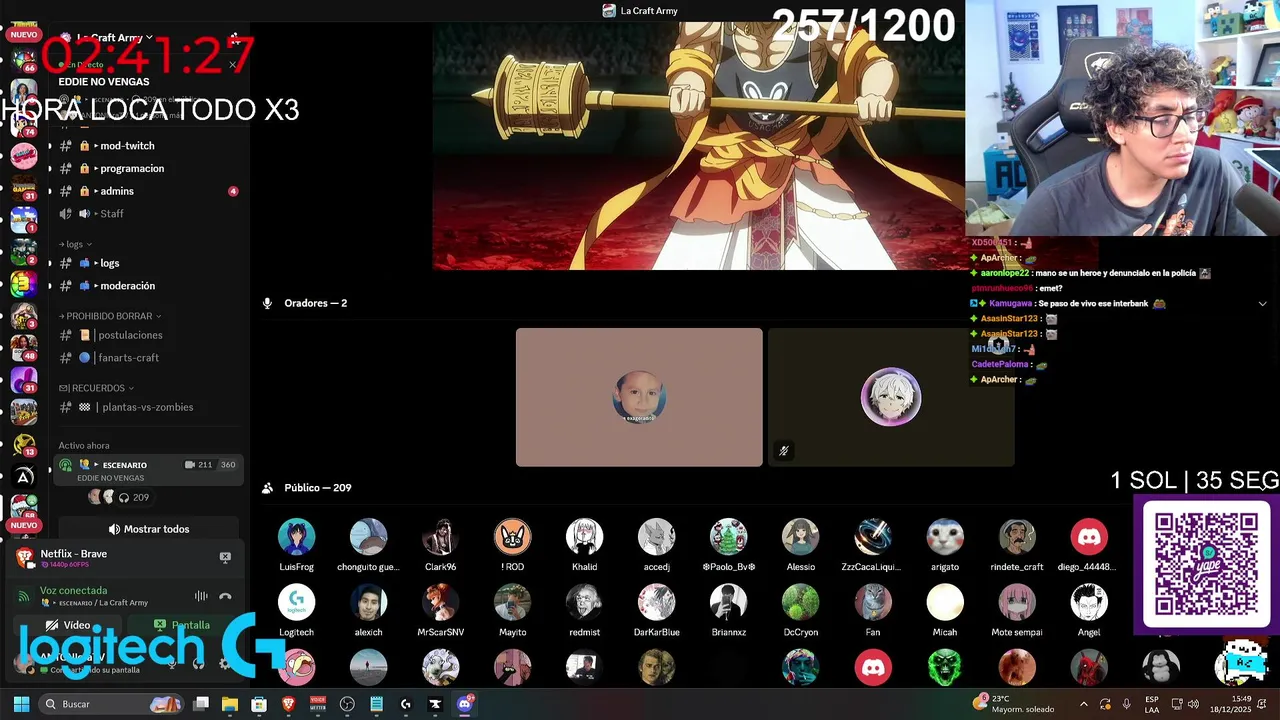Select LuisFrog's avatar in the audience
The image size is (1280, 720).
click(296, 537)
